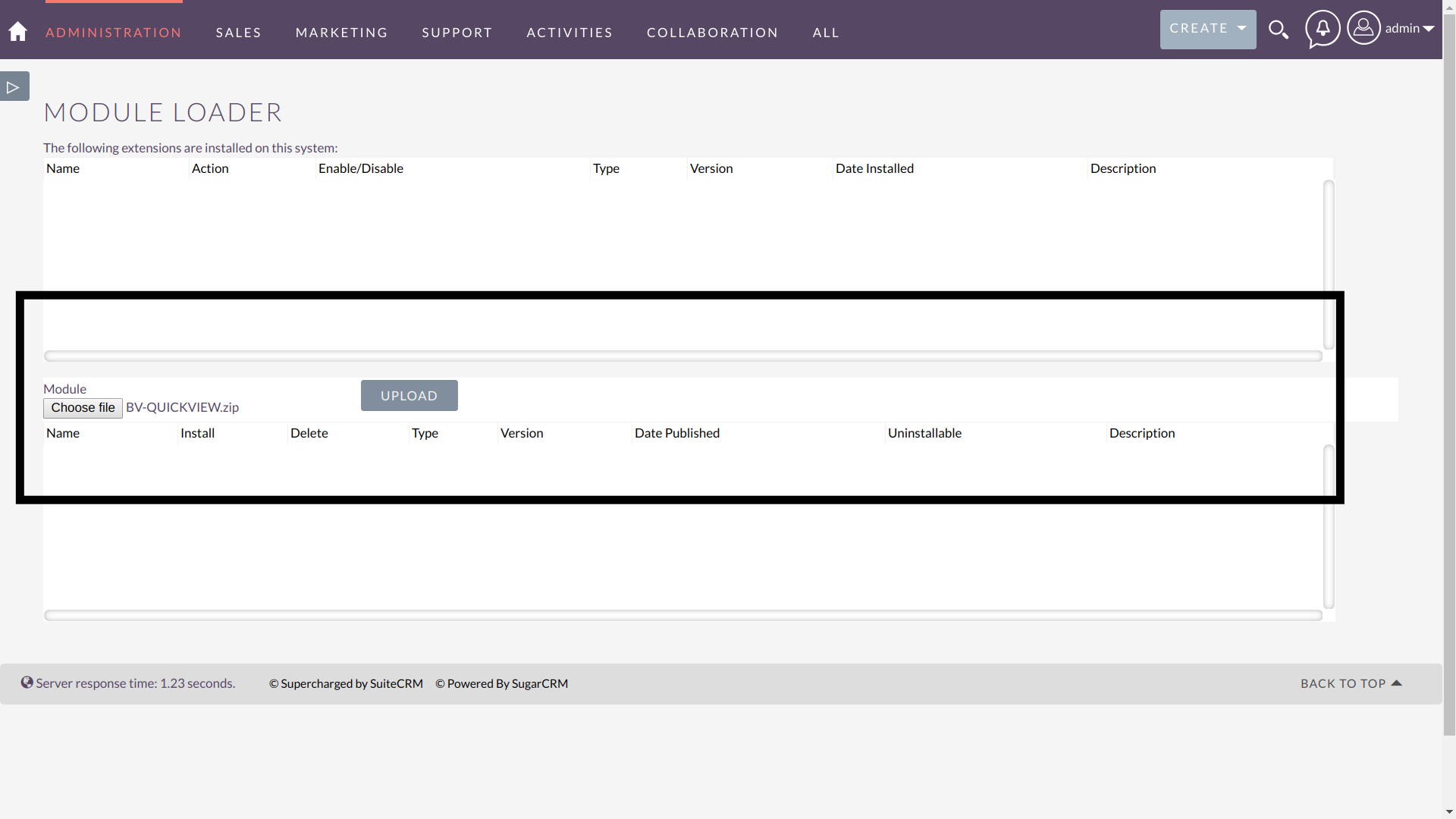1456x819 pixels.
Task: Click the Upload button
Action: click(x=409, y=396)
